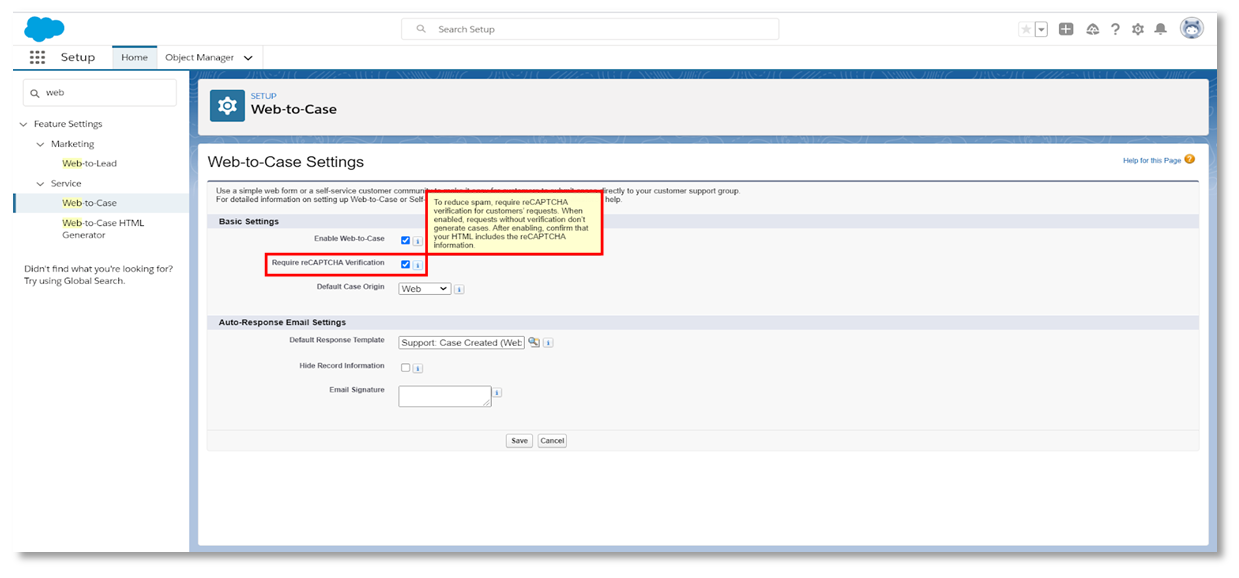Click the Quick Find box containing 'web'

(99, 92)
